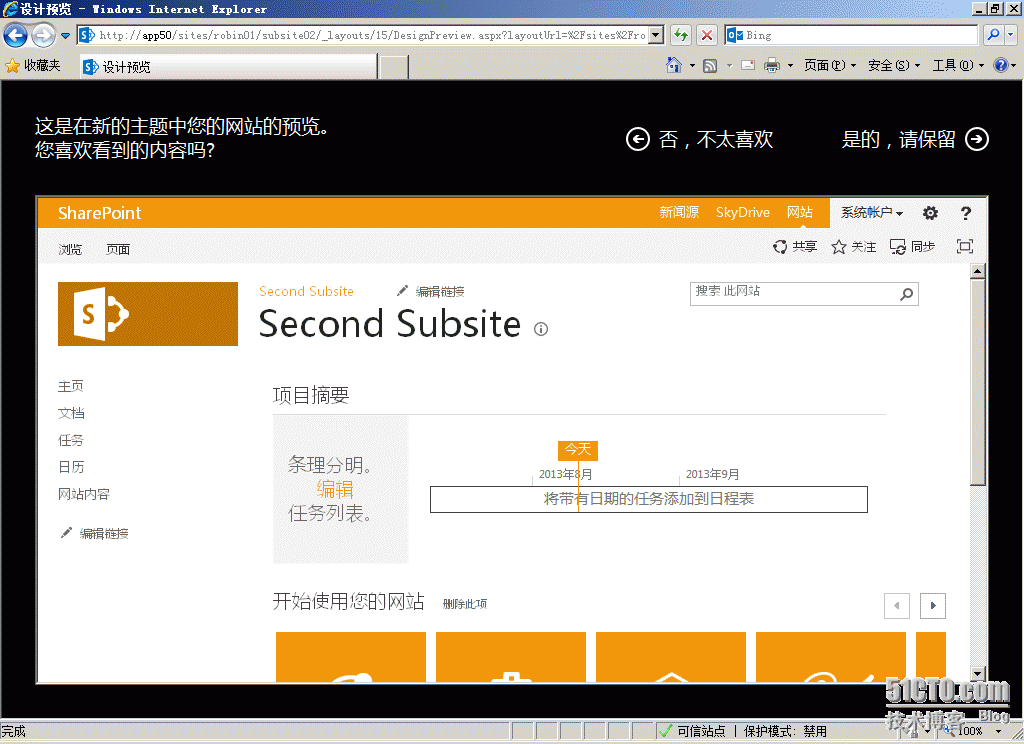Open a new blank browser tab
This screenshot has height=744, width=1024.
(x=394, y=67)
